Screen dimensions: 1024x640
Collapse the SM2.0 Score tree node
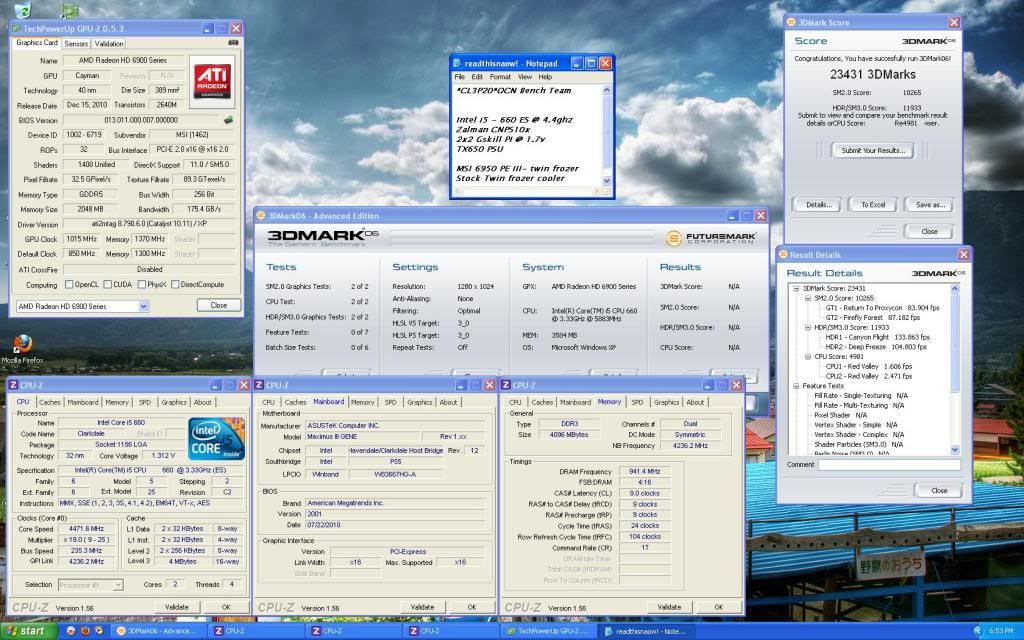(806, 298)
